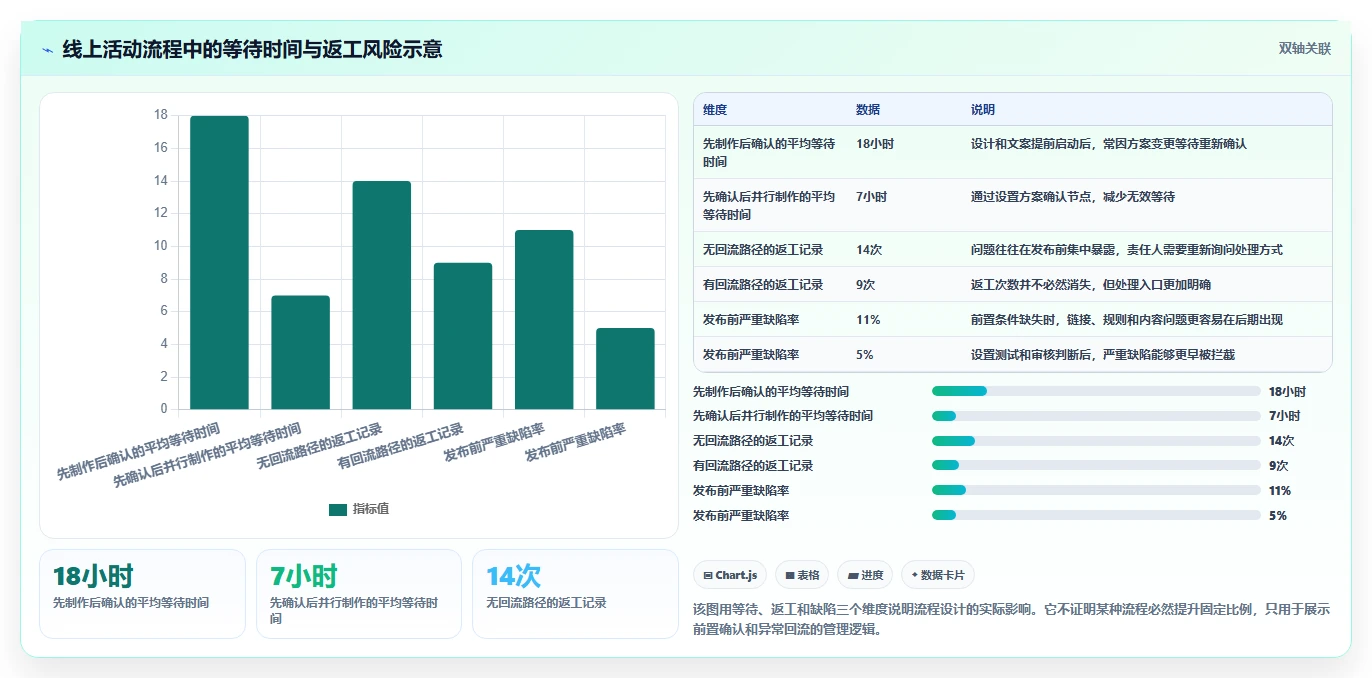Screen dimensions: 1372x678
Task: Open the 14次 data card
Action: [575, 594]
